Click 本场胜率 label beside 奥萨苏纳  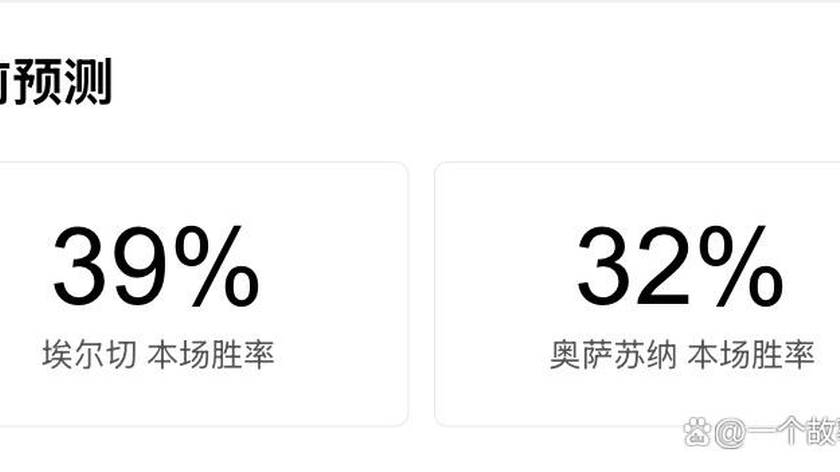(751, 355)
